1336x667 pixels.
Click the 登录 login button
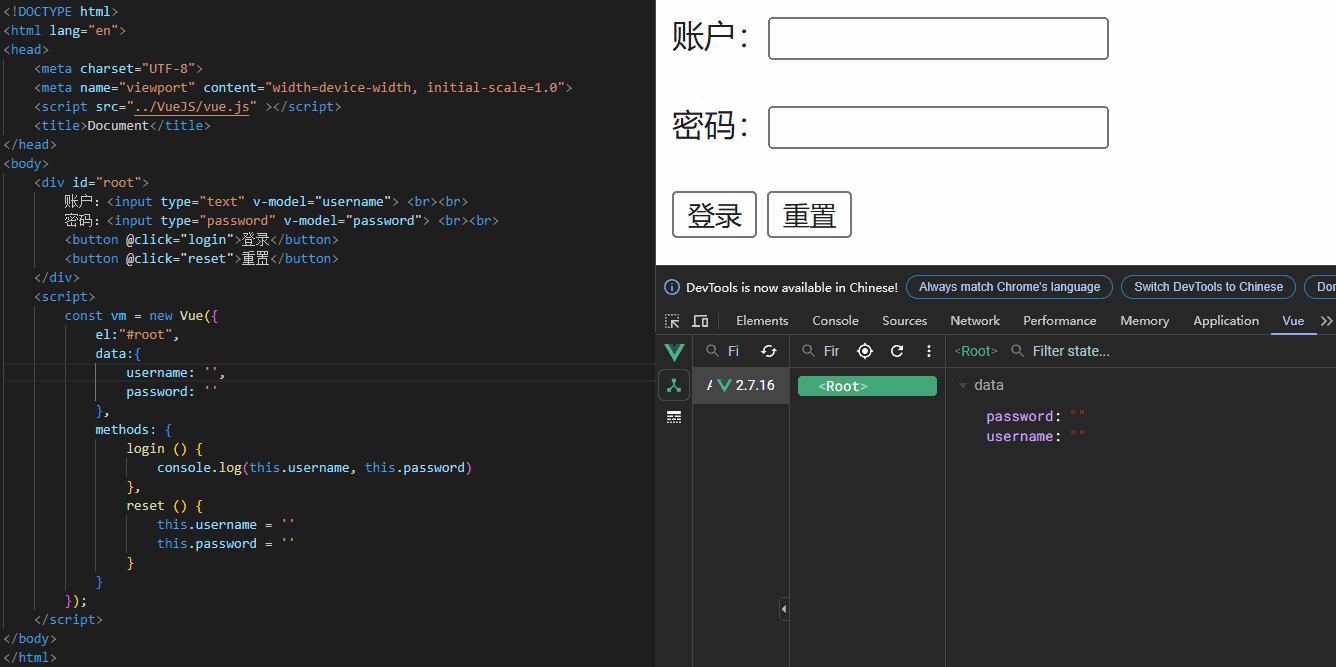714,215
